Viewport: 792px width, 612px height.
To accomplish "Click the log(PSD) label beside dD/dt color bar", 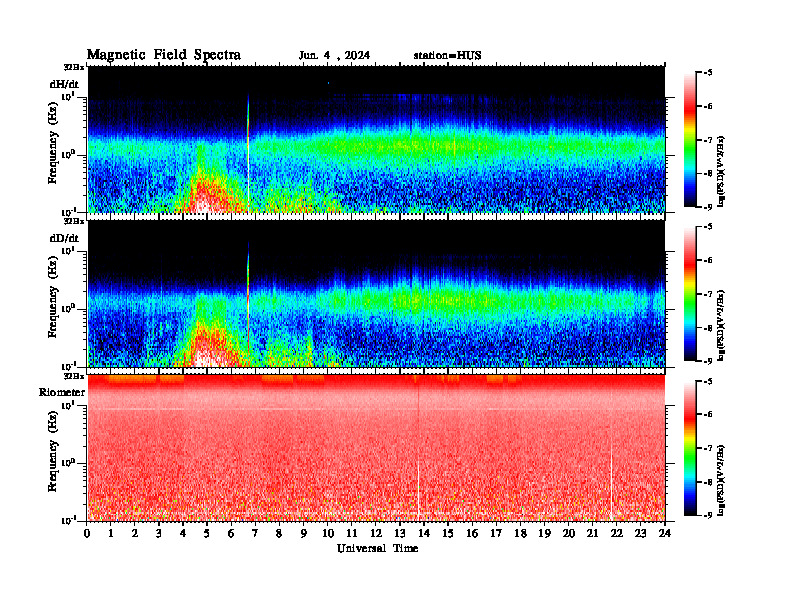I will [722, 326].
